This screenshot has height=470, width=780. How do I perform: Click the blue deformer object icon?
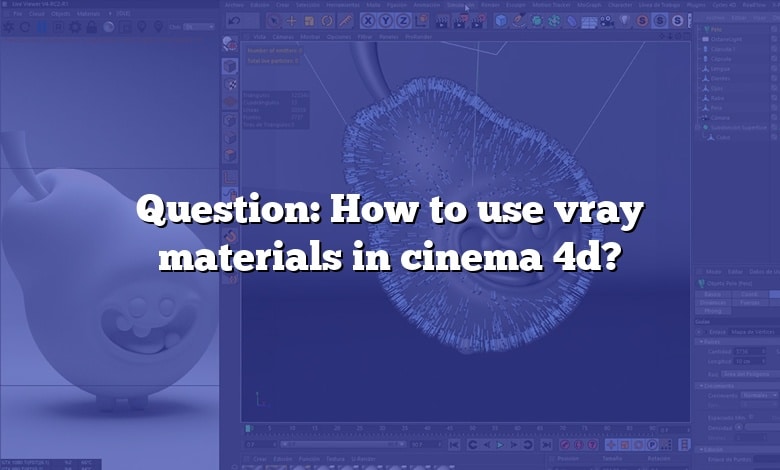tap(572, 21)
